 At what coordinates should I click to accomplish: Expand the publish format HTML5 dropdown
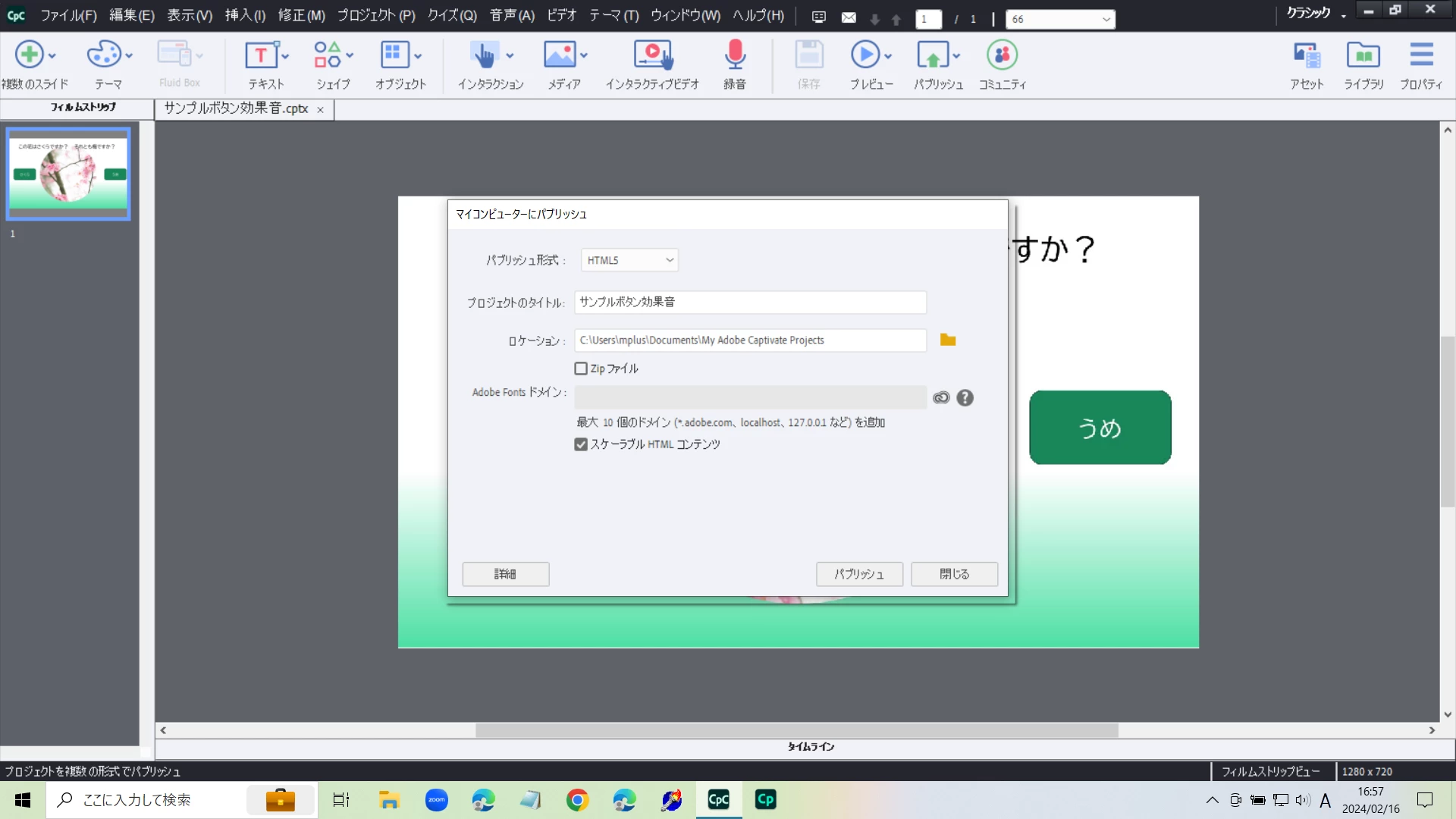tap(629, 260)
